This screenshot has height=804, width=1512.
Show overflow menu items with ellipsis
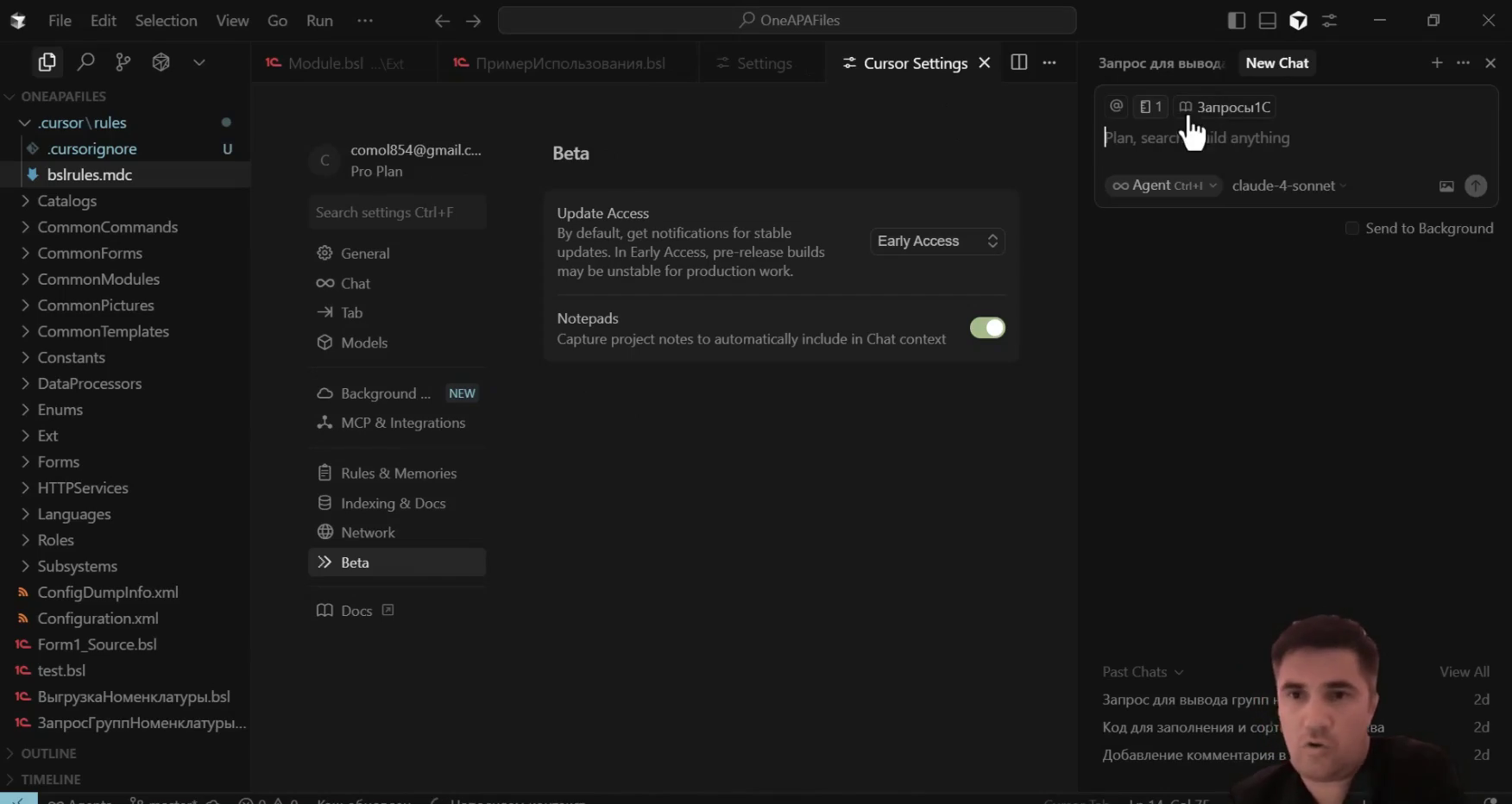pos(365,21)
